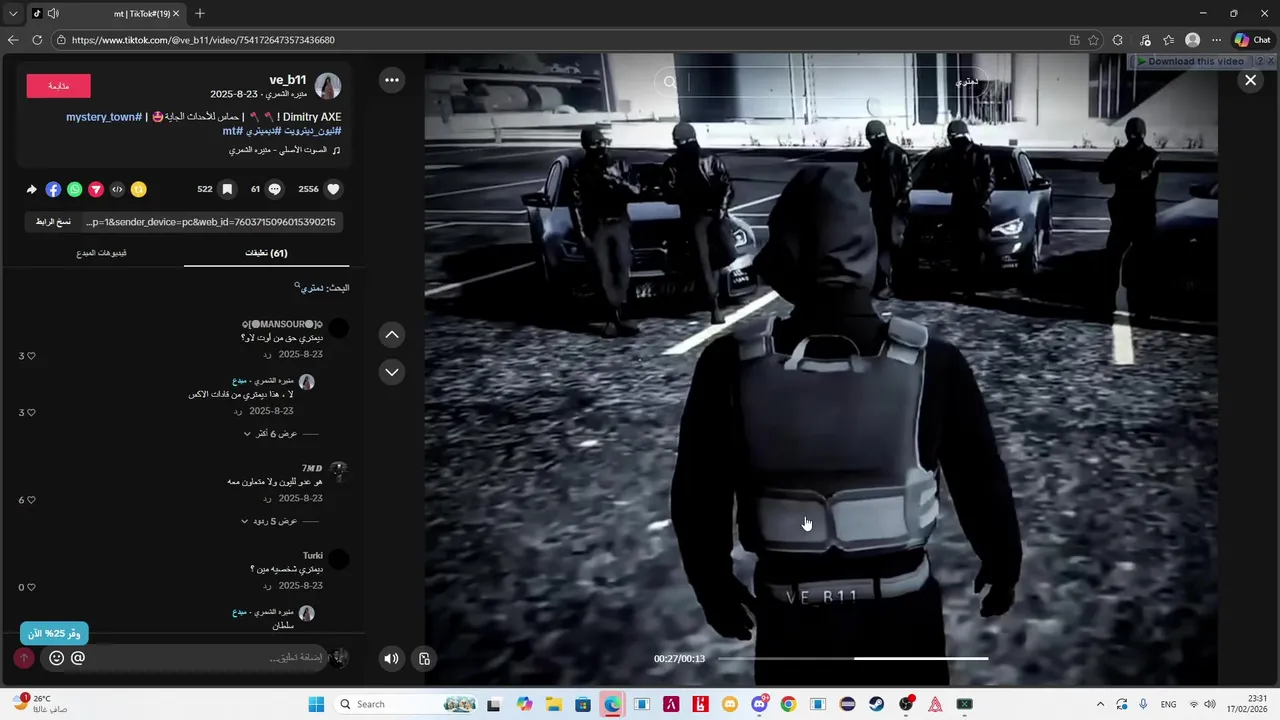Open the #mystery_town hashtag
Screen dimensions: 1280x720
pyautogui.click(x=104, y=117)
